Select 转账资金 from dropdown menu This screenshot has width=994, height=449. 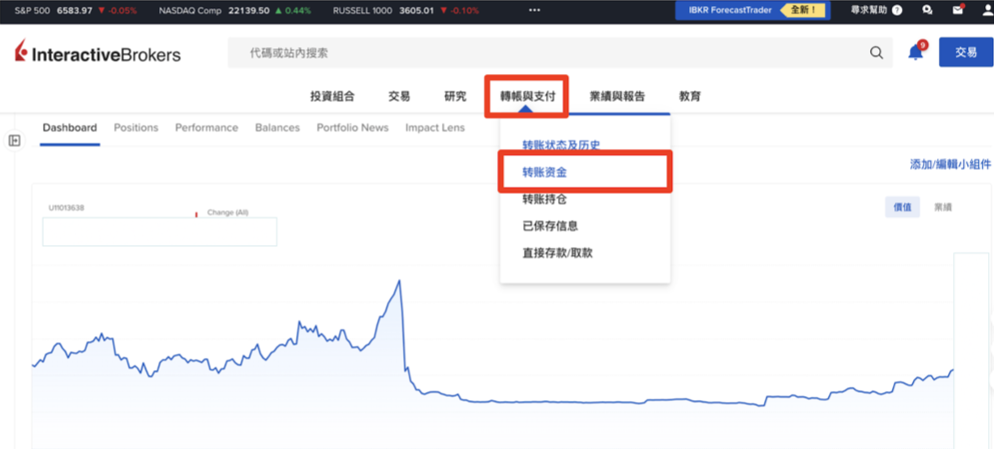click(x=545, y=172)
